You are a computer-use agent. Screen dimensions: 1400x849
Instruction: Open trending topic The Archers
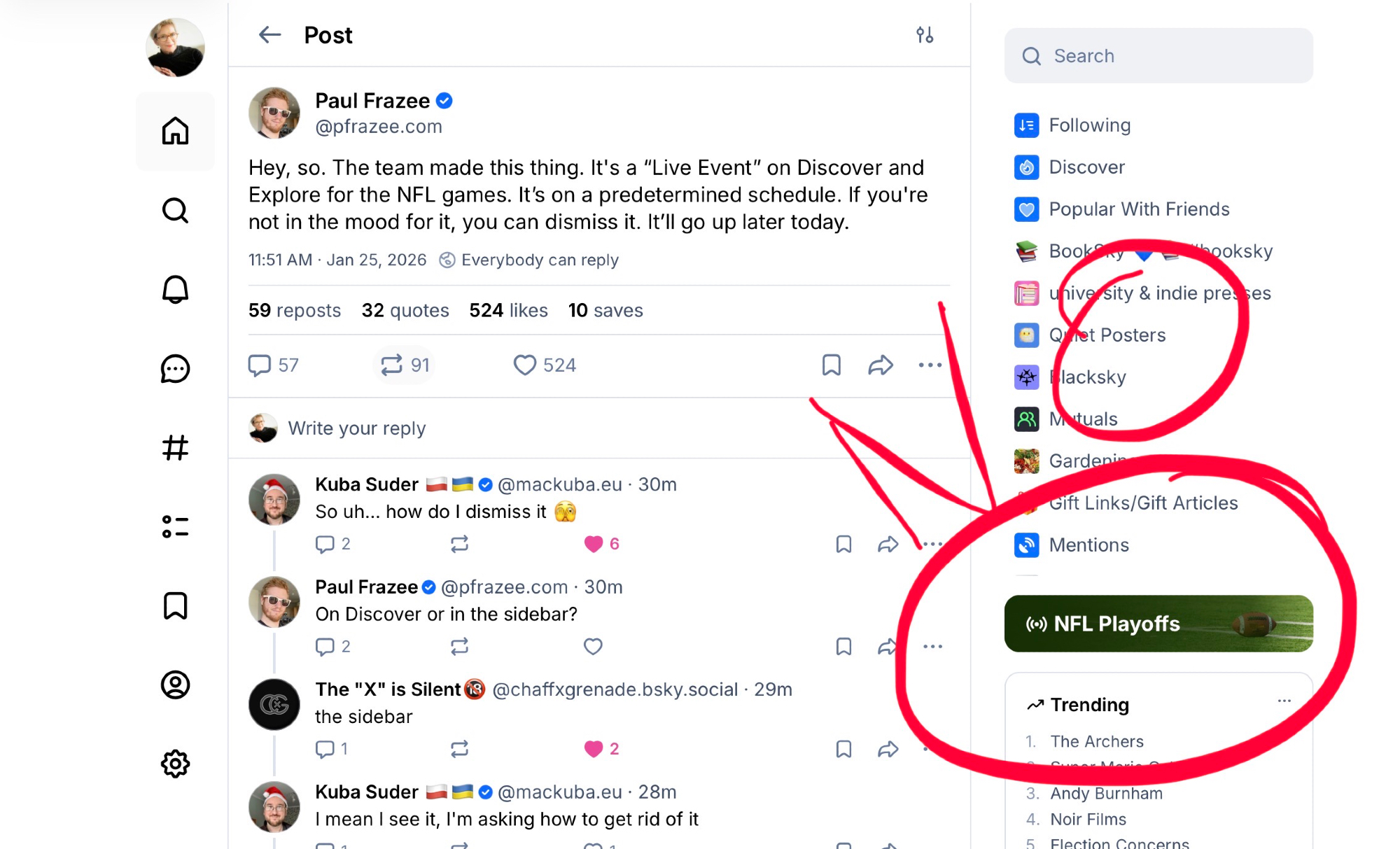point(1096,741)
